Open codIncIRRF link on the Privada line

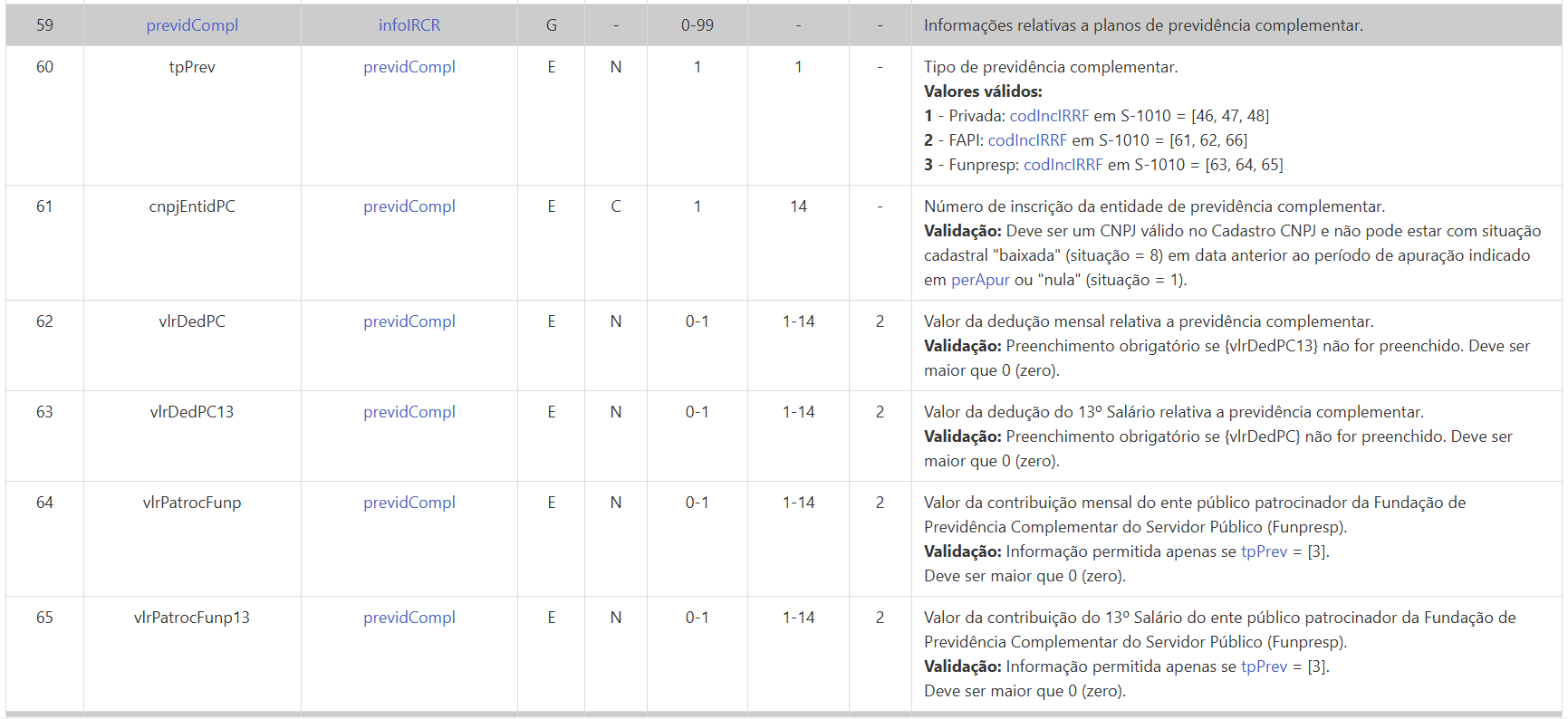coord(1049,116)
